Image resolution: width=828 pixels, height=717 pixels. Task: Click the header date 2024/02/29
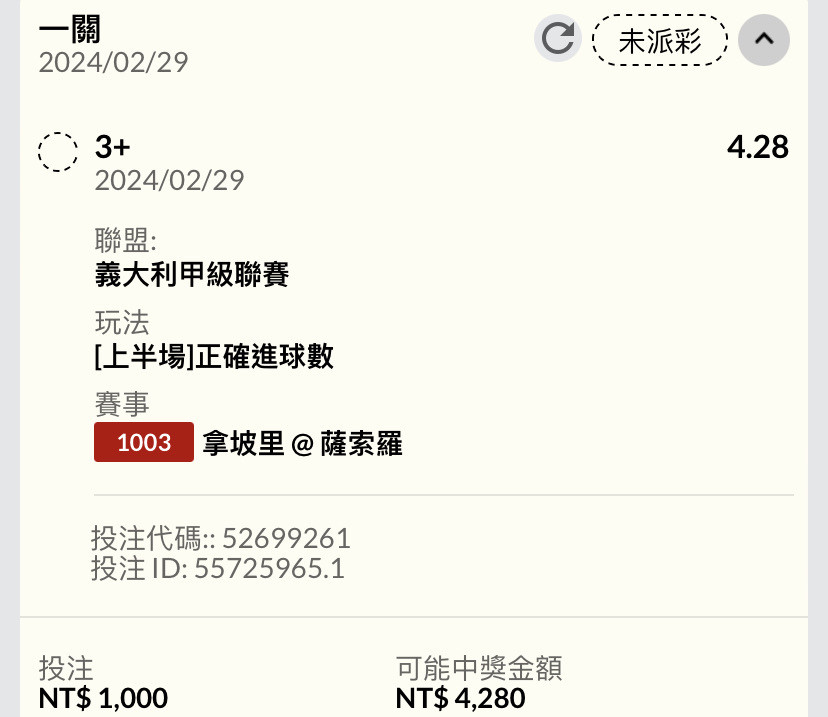pyautogui.click(x=114, y=63)
